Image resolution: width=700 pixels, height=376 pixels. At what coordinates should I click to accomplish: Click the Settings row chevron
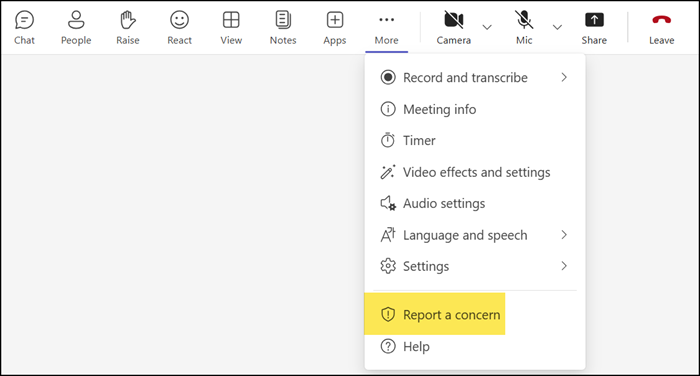[564, 266]
